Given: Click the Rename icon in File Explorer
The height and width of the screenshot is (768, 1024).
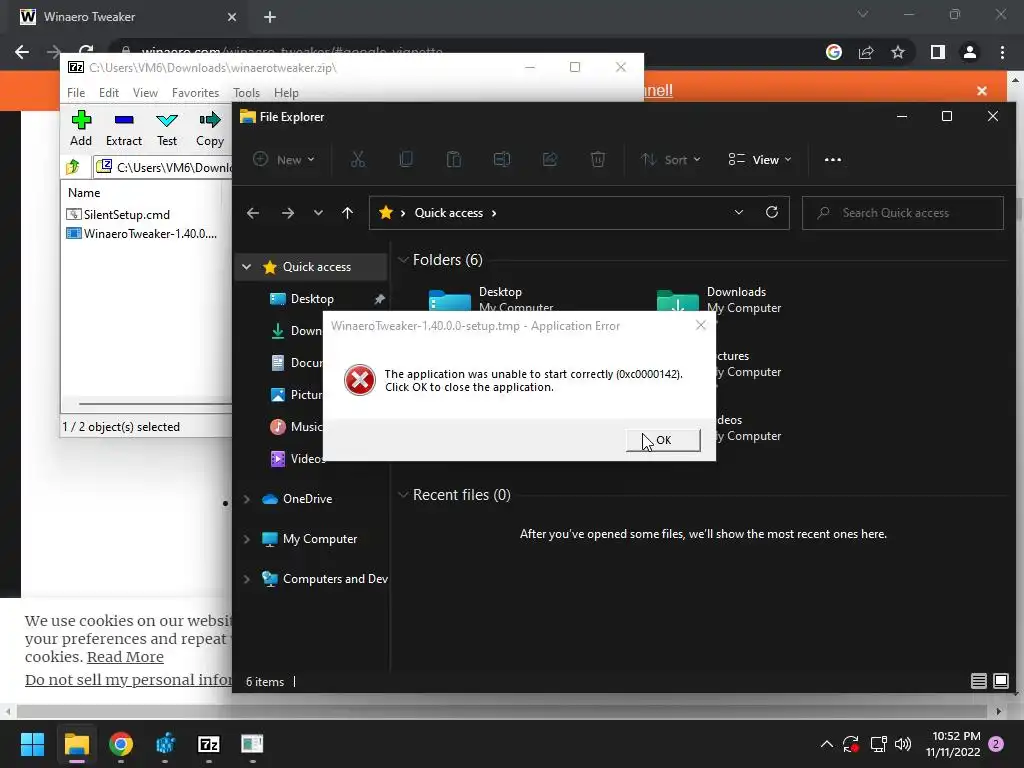Looking at the screenshot, I should pos(502,159).
